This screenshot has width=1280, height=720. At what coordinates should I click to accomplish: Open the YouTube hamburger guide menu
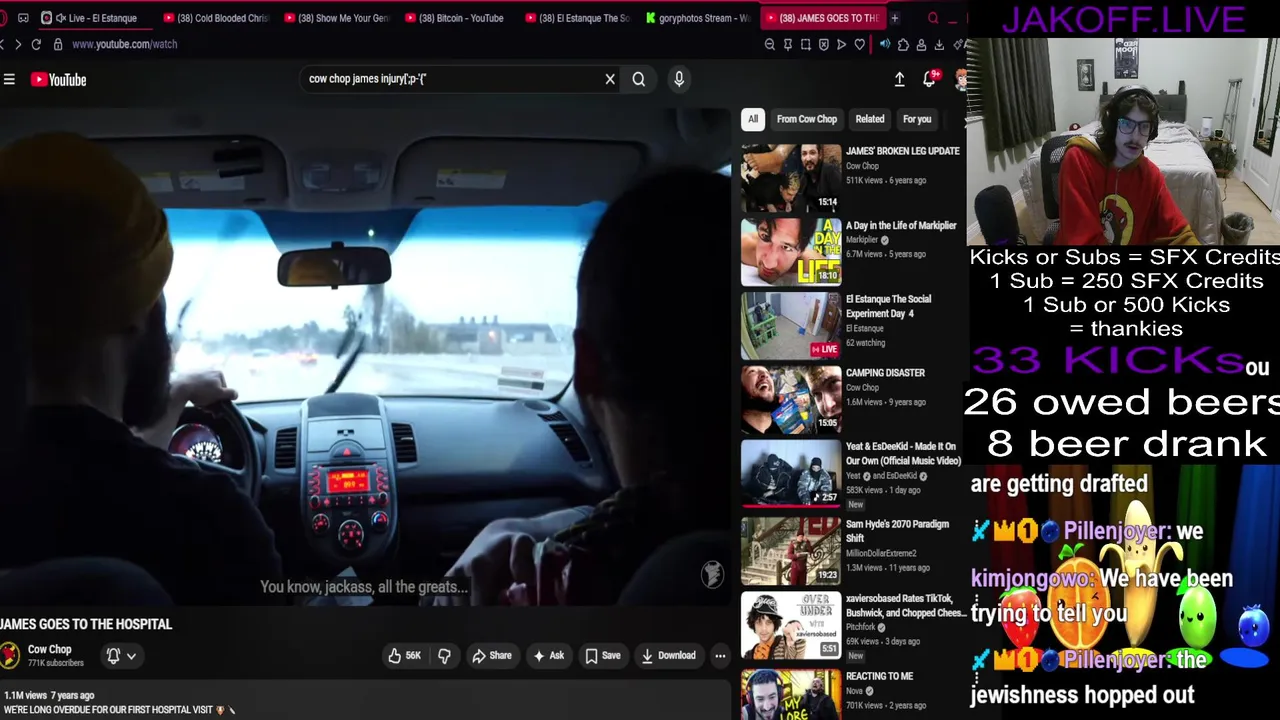9,80
